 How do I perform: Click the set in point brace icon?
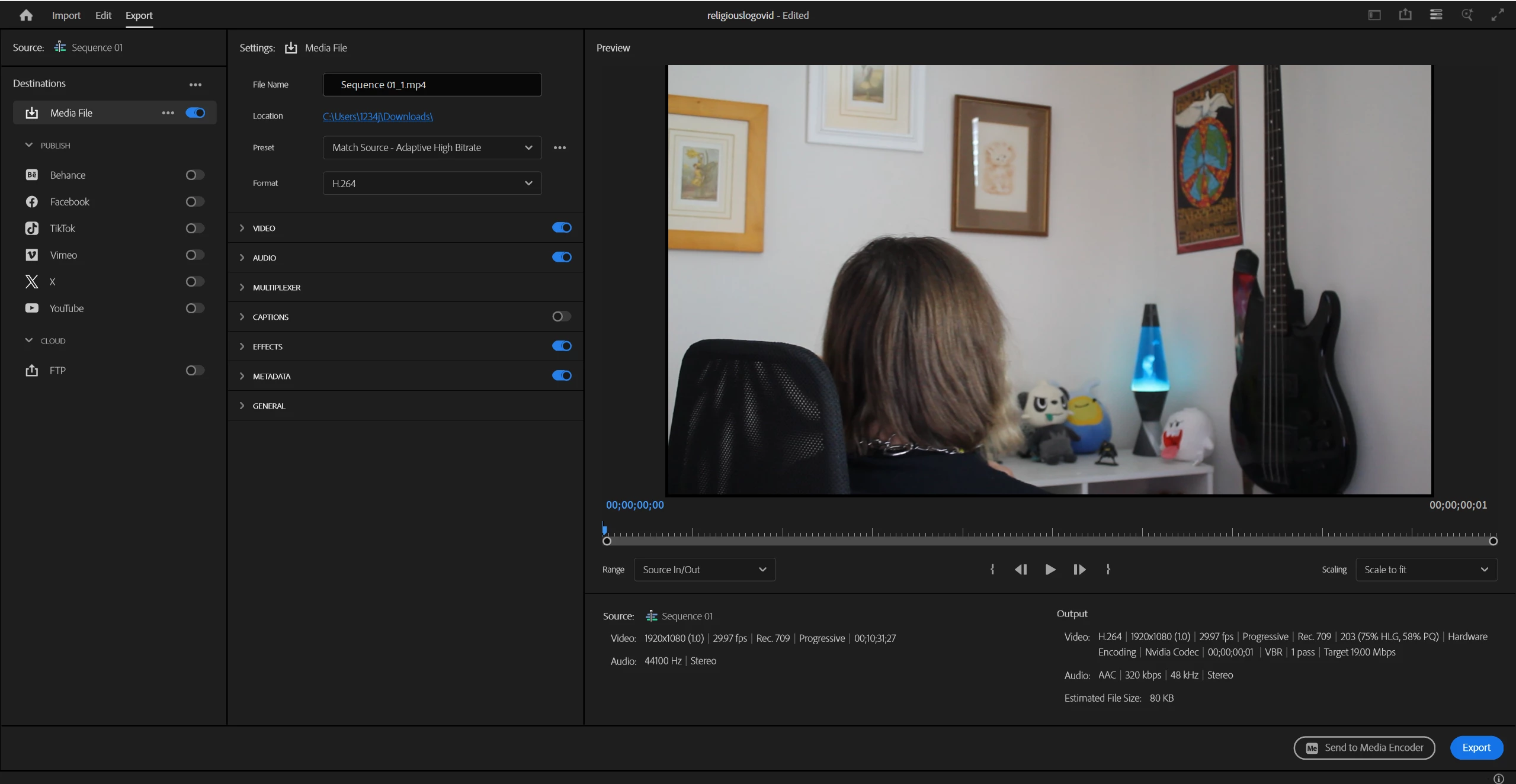[x=992, y=569]
